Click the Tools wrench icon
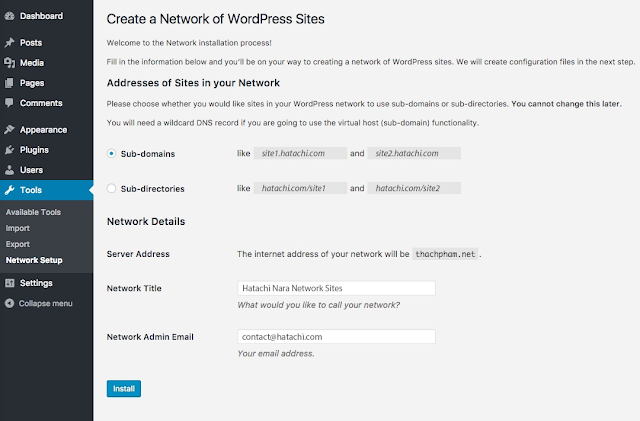The width and height of the screenshot is (640, 421). [9, 190]
